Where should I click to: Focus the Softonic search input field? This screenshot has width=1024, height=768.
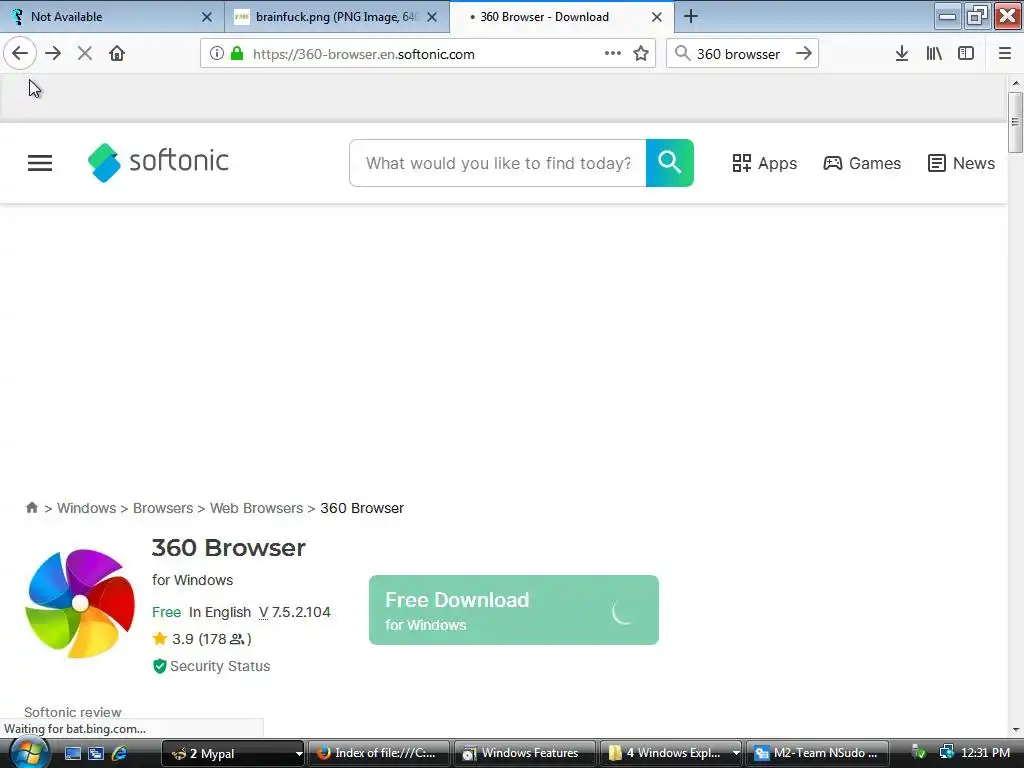click(x=498, y=163)
